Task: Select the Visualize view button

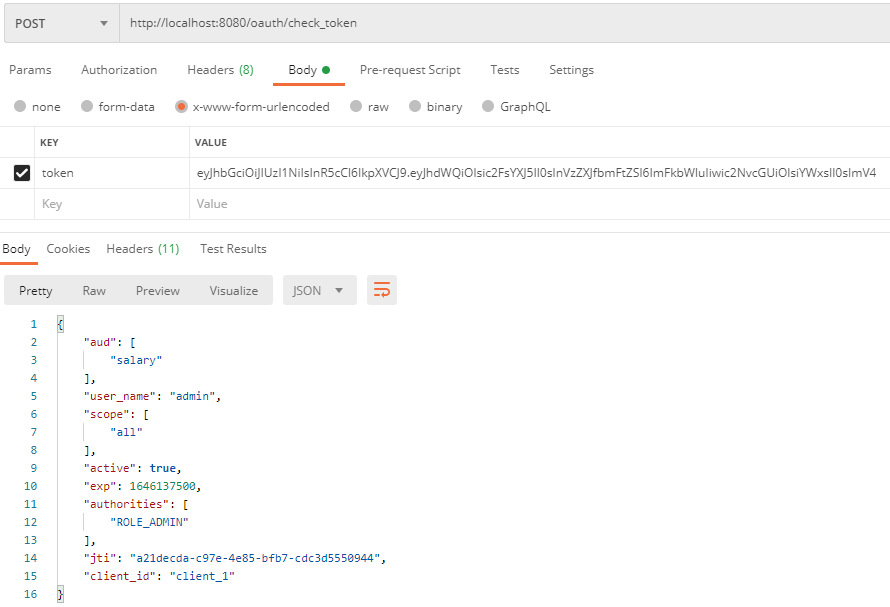Action: pyautogui.click(x=233, y=290)
